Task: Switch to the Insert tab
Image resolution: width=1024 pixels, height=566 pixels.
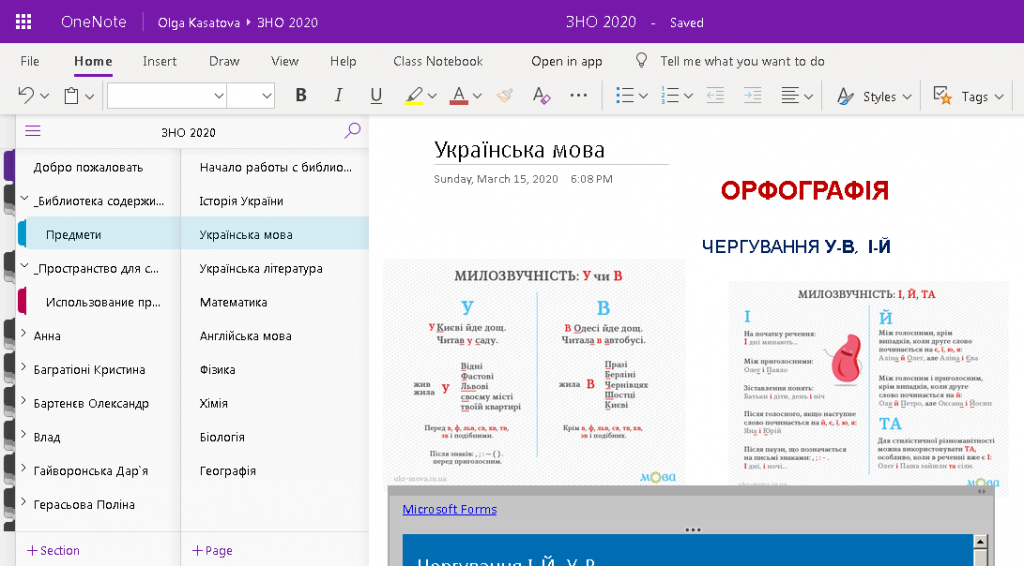Action: pyautogui.click(x=159, y=61)
